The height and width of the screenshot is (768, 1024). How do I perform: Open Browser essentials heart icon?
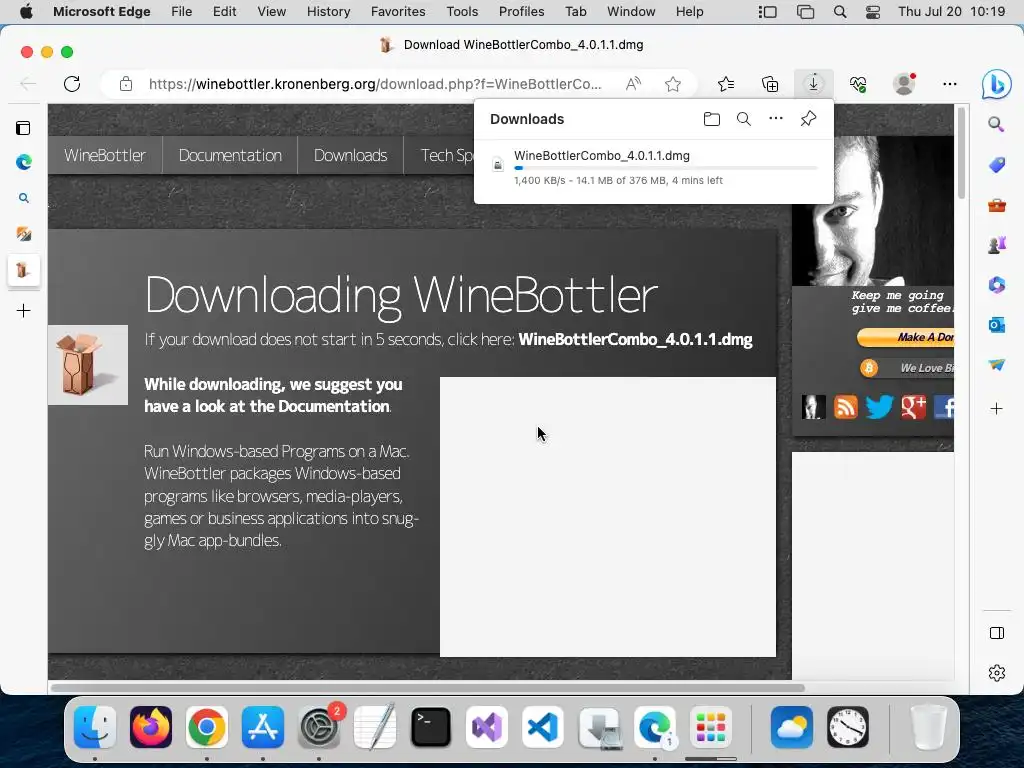[857, 84]
